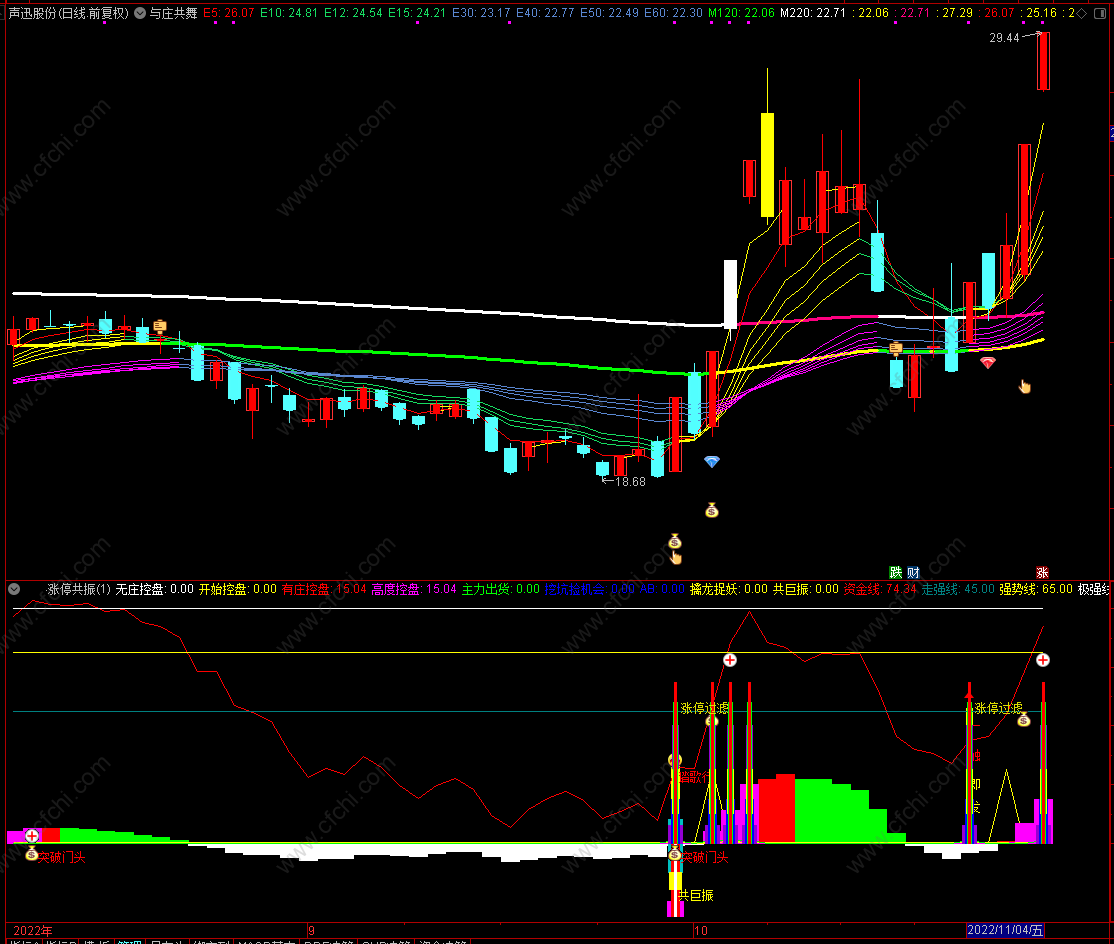Select the tall yellow candlestick

point(767,164)
